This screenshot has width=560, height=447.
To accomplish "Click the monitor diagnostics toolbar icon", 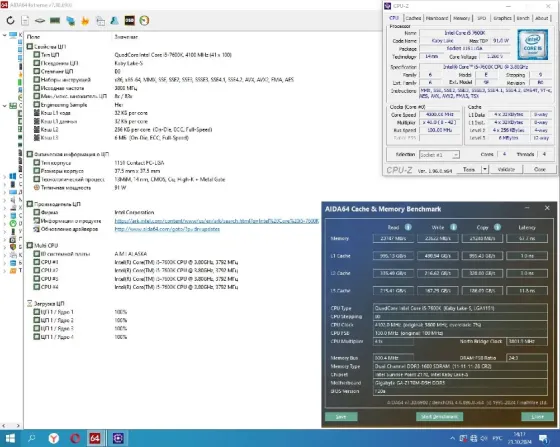I will coord(100,21).
